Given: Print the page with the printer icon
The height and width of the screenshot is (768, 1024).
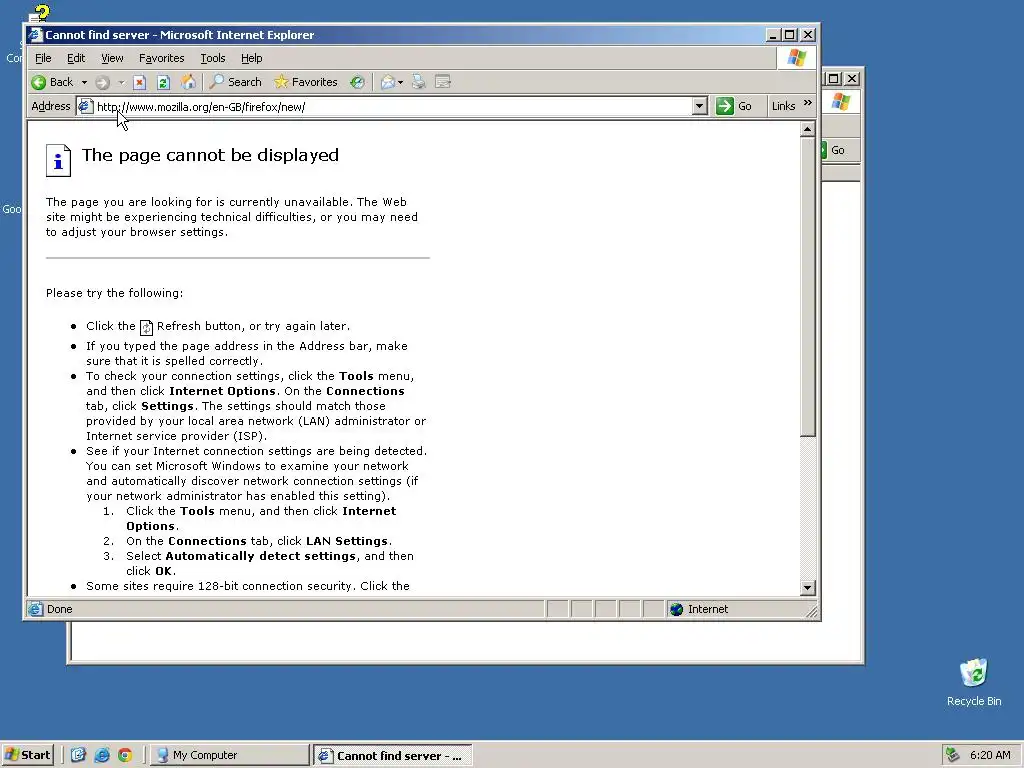Looking at the screenshot, I should [x=419, y=82].
